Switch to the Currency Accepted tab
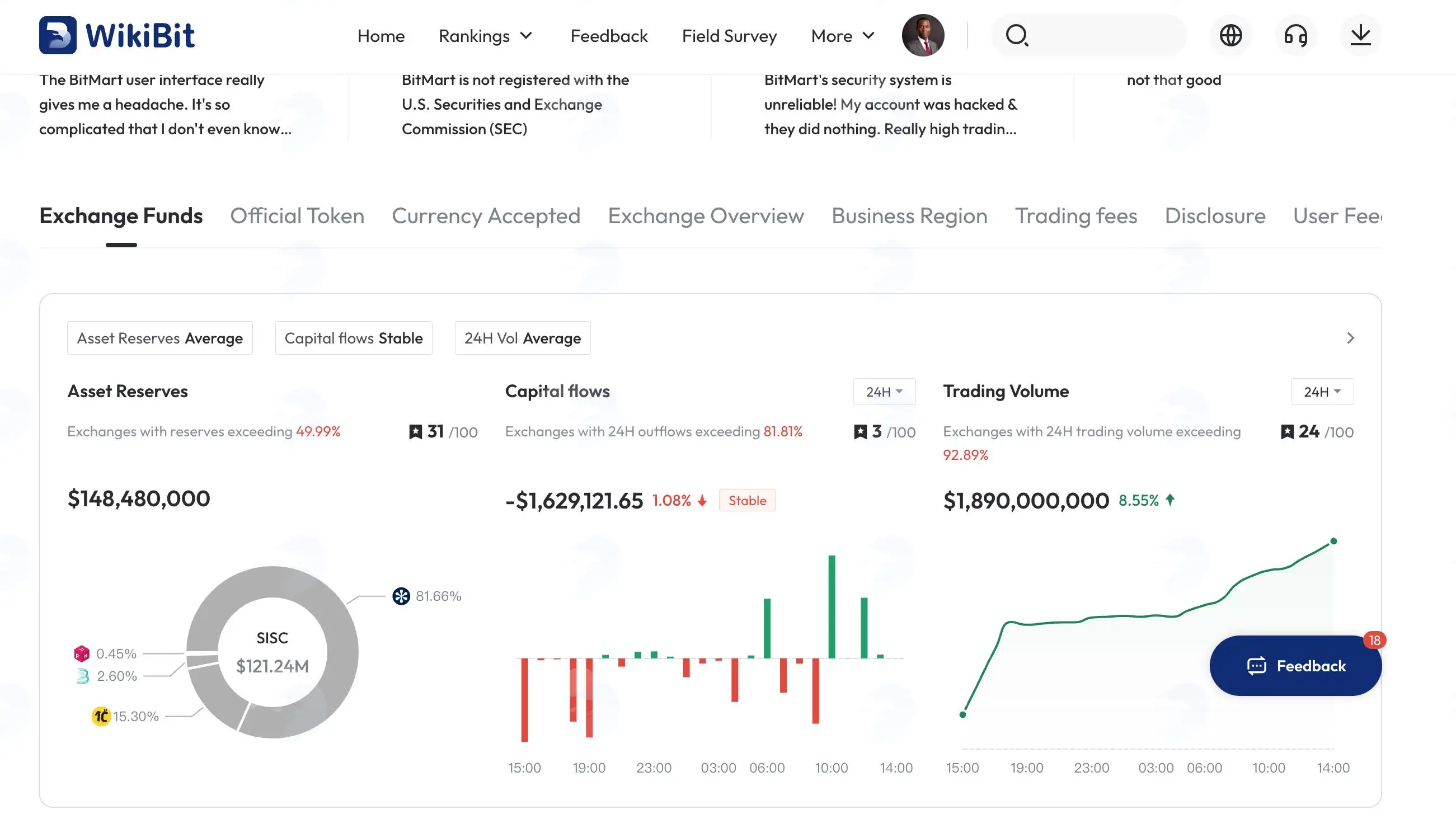Viewport: 1456px width, 819px height. pyautogui.click(x=486, y=216)
